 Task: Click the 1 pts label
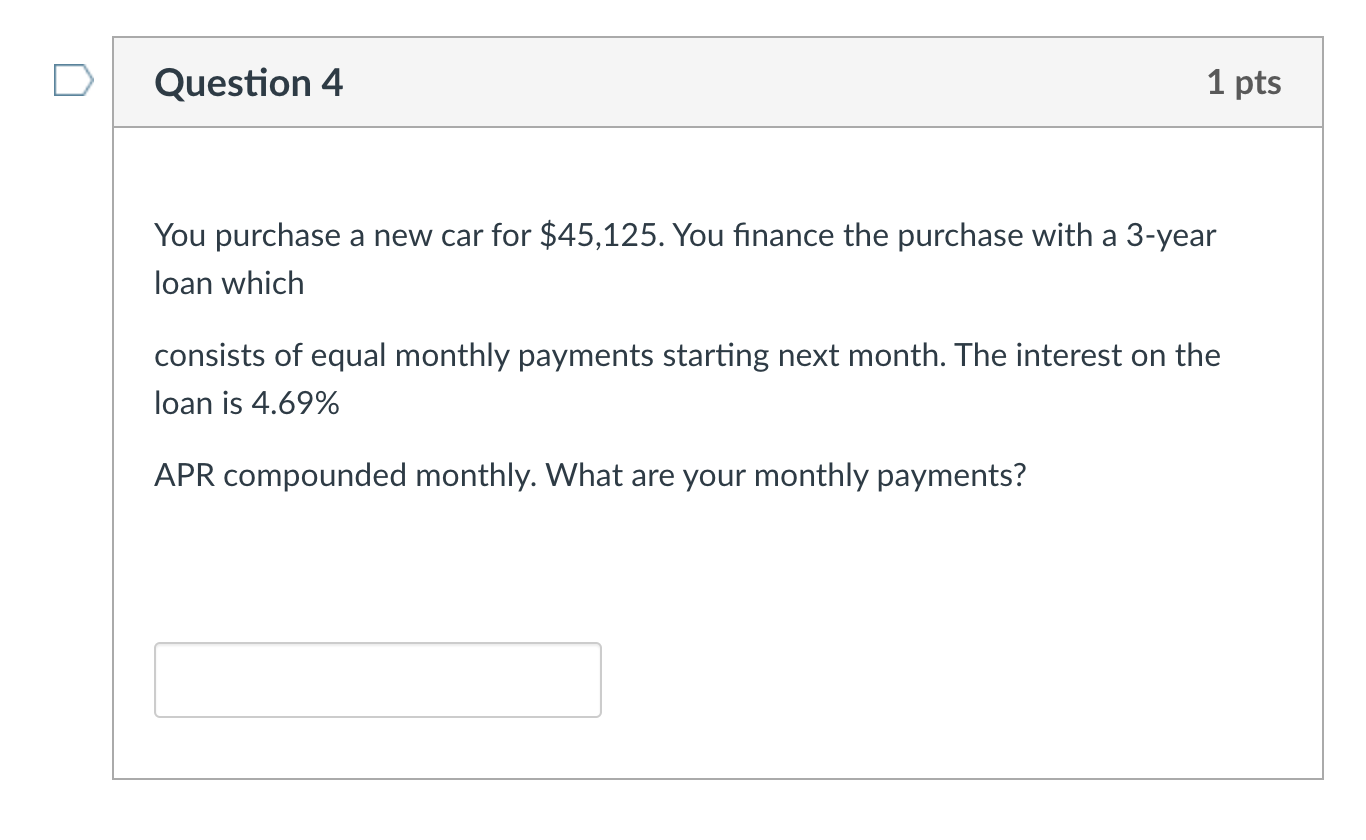pyautogui.click(x=1244, y=83)
